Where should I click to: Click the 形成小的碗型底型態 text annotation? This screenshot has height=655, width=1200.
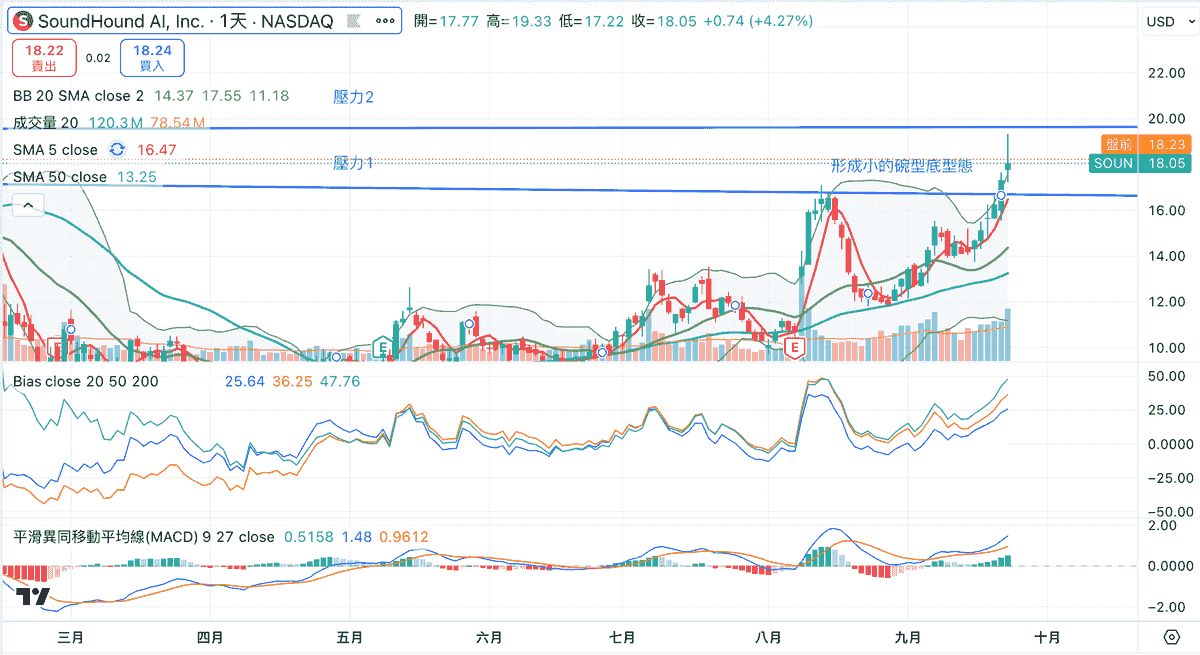click(901, 166)
